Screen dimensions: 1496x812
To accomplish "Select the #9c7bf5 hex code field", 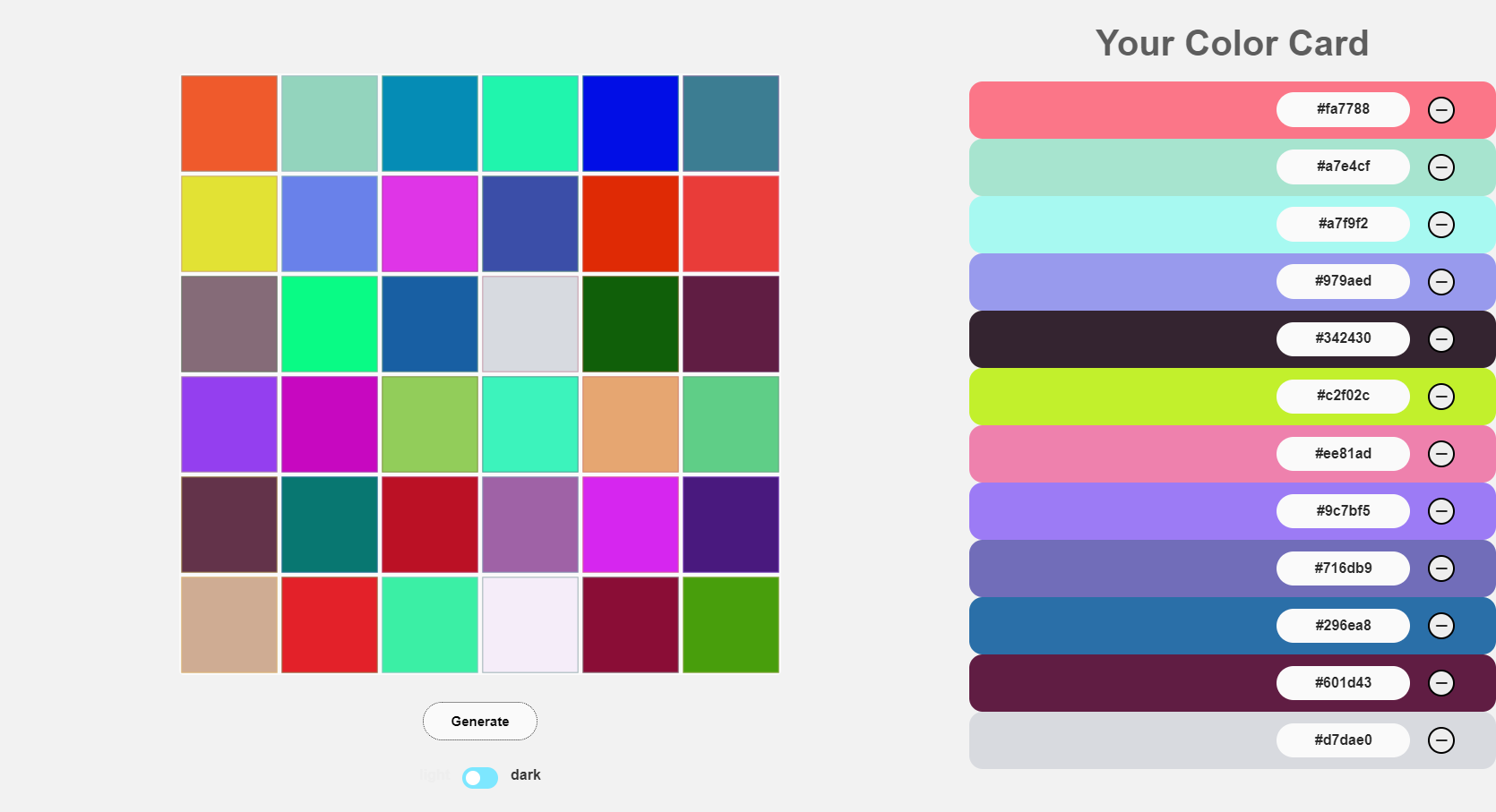I will coord(1342,511).
